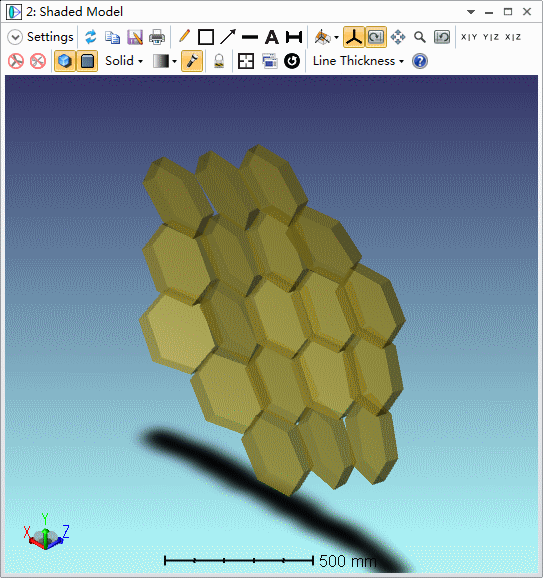Switch to the Y|Z view
This screenshot has height=578, width=543.
point(491,37)
